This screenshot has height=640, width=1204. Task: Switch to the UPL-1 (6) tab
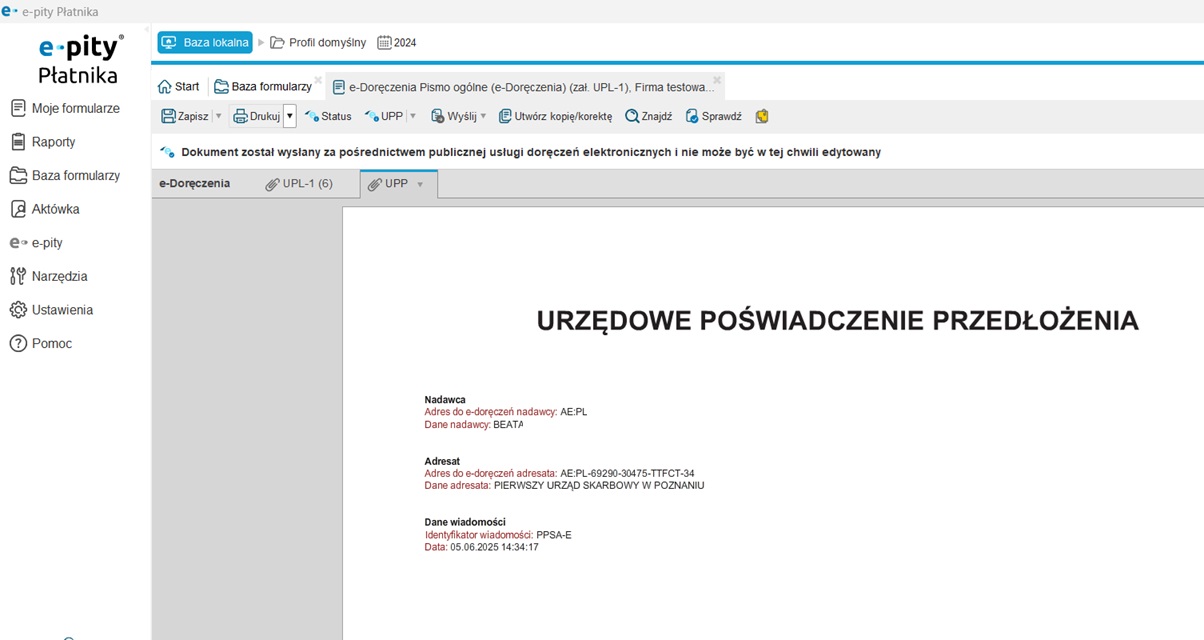(299, 184)
